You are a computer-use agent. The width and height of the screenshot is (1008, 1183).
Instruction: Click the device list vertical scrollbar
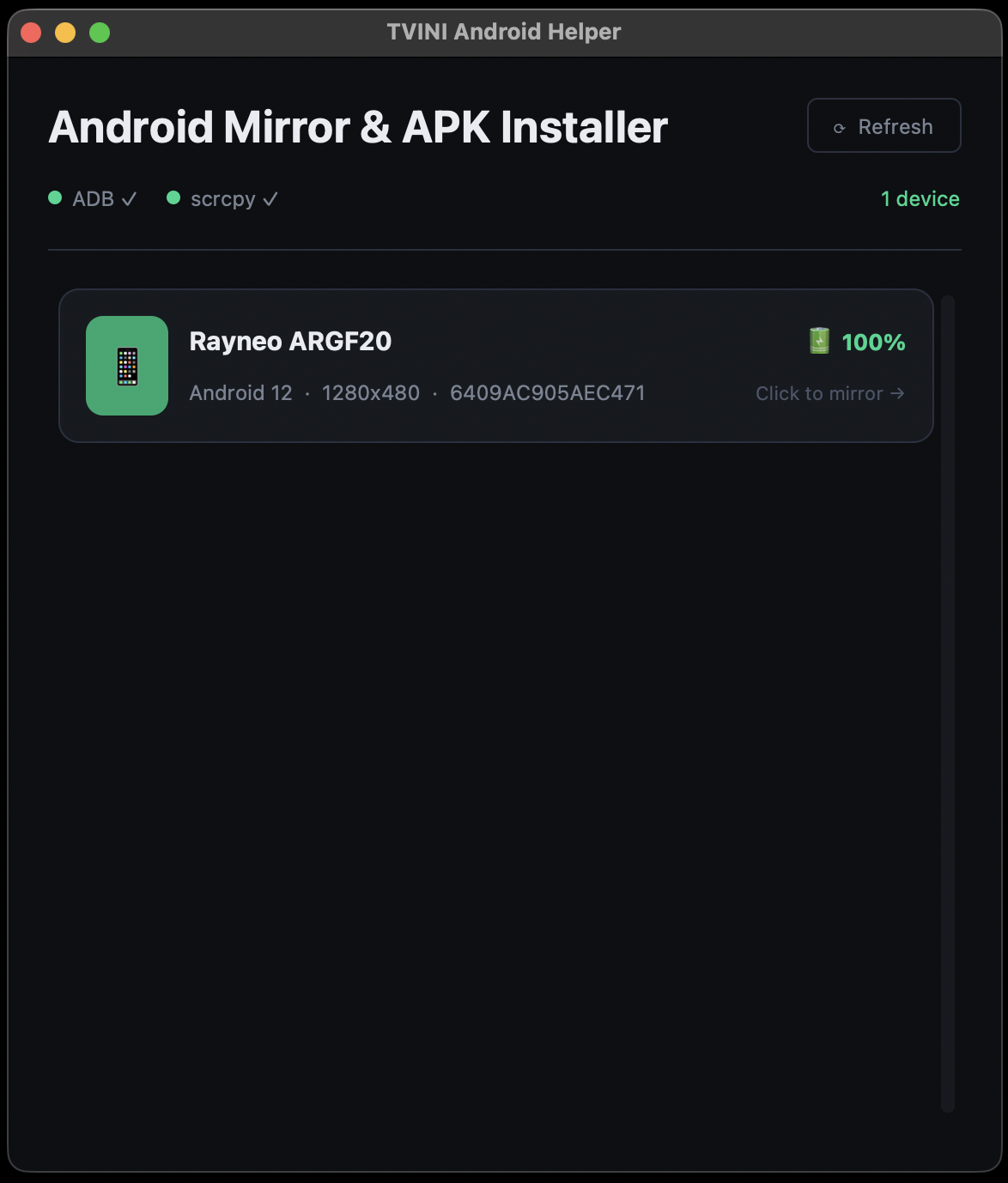tap(947, 704)
